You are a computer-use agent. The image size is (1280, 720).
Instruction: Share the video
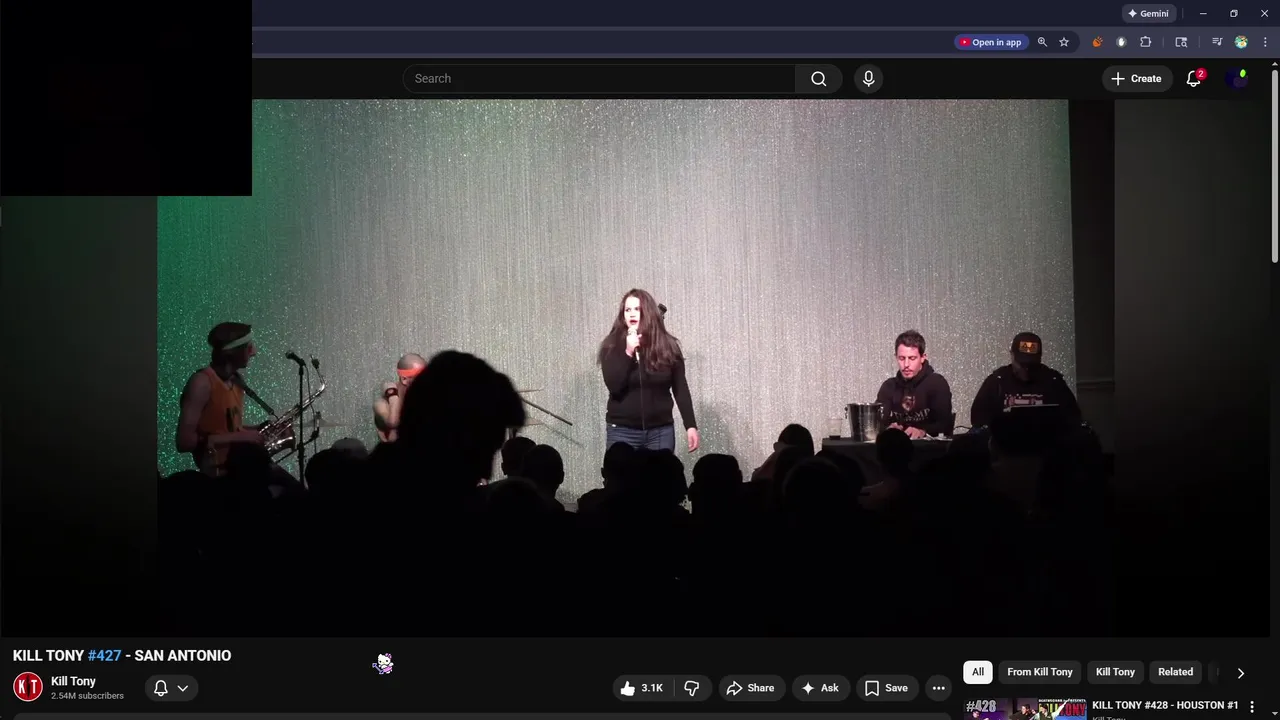[x=750, y=688]
